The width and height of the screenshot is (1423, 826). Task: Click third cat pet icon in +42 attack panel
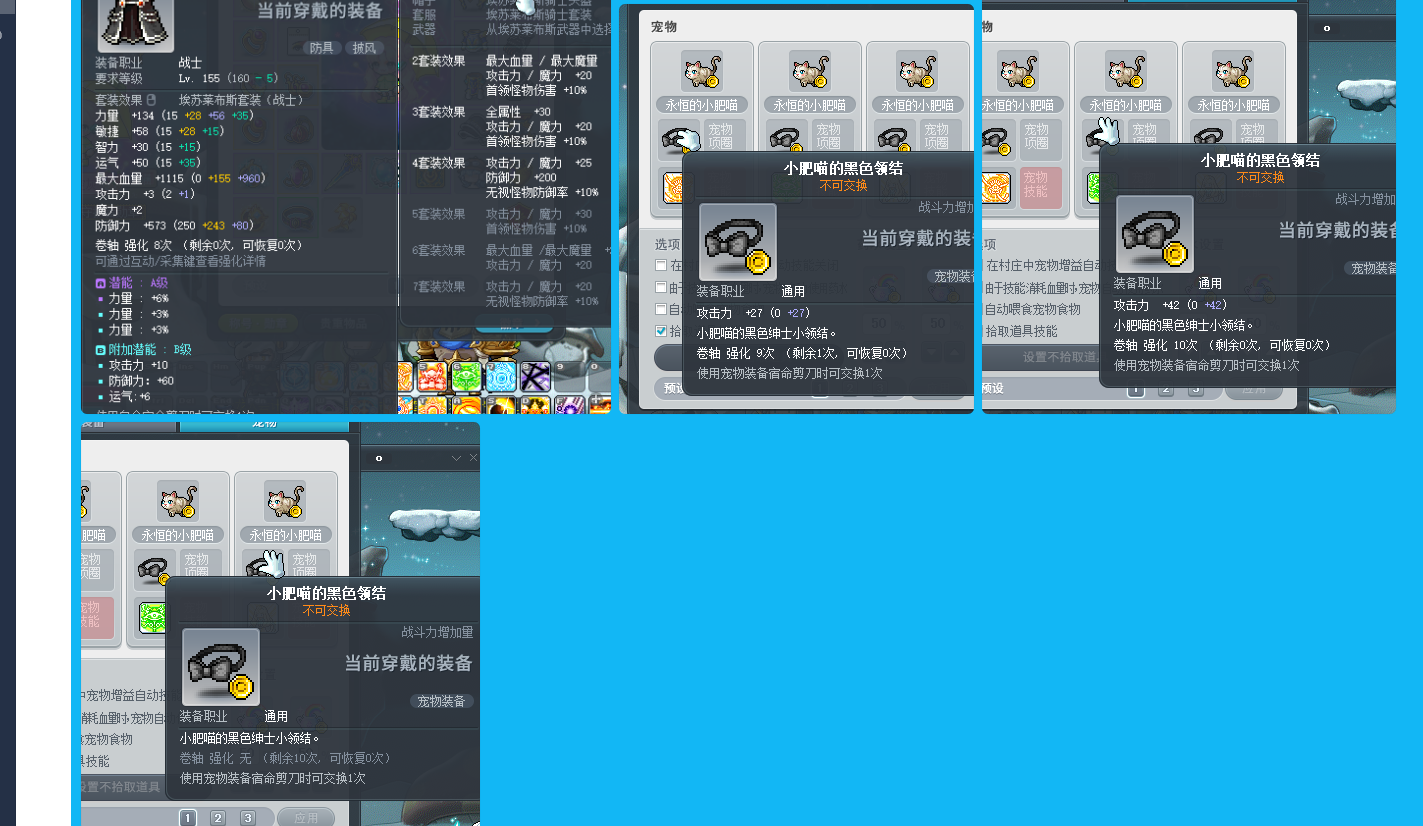click(x=1233, y=71)
